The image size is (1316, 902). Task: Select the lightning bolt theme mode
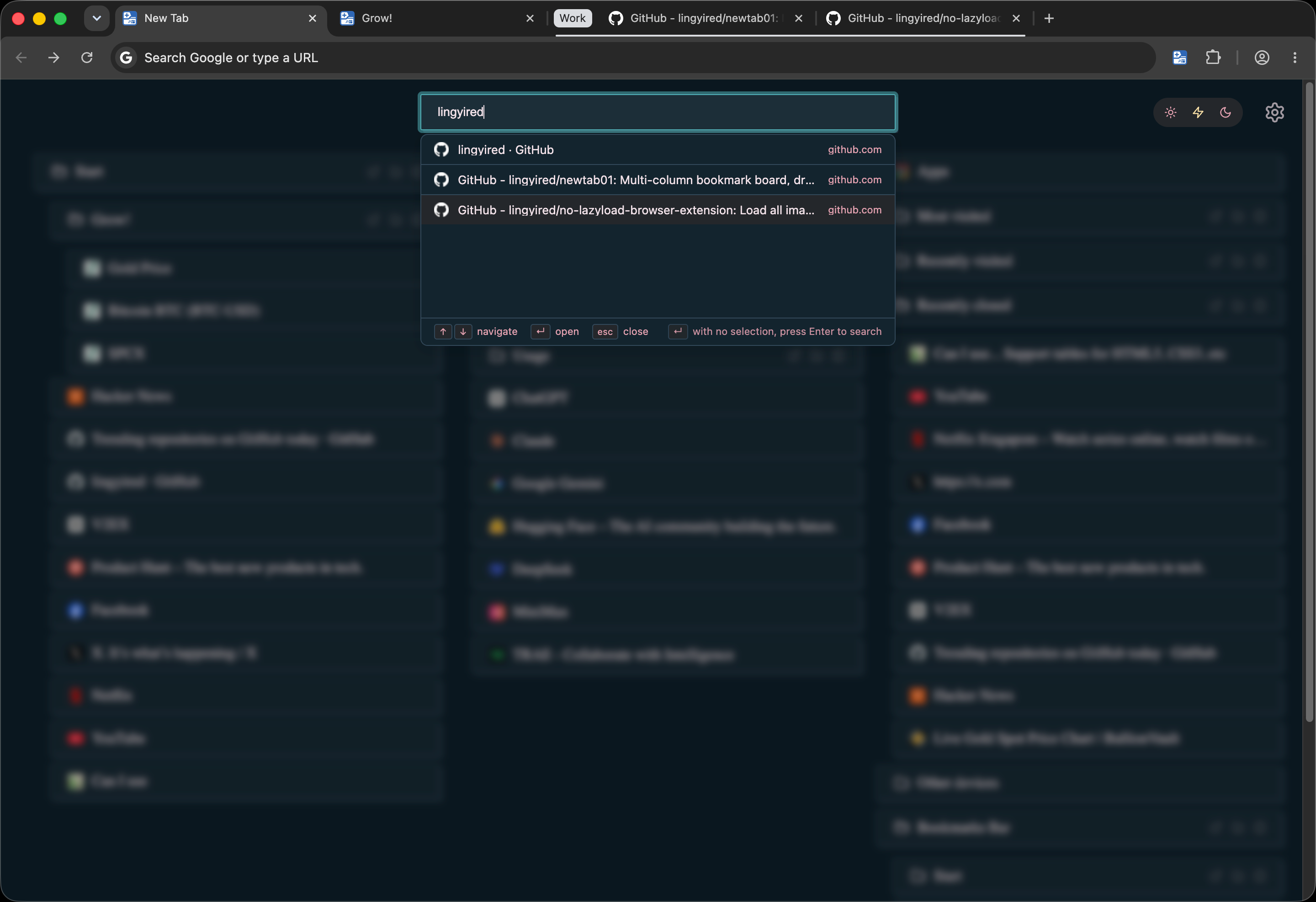point(1198,113)
